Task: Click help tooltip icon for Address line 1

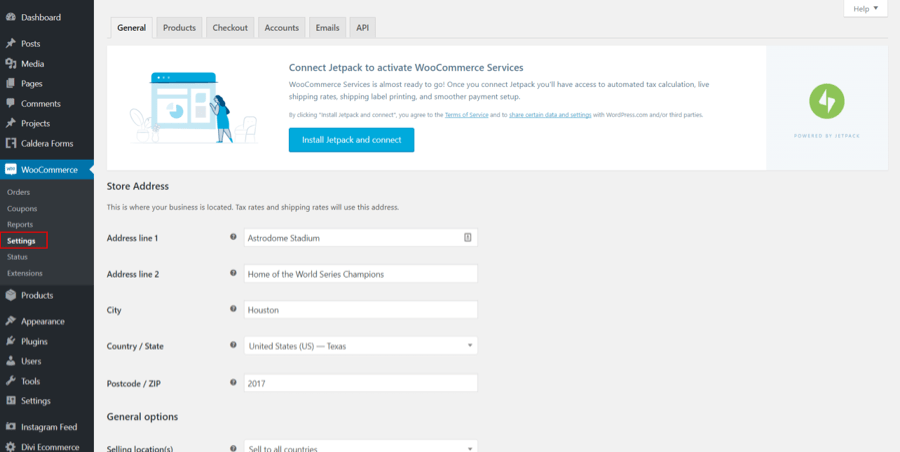Action: (x=233, y=237)
